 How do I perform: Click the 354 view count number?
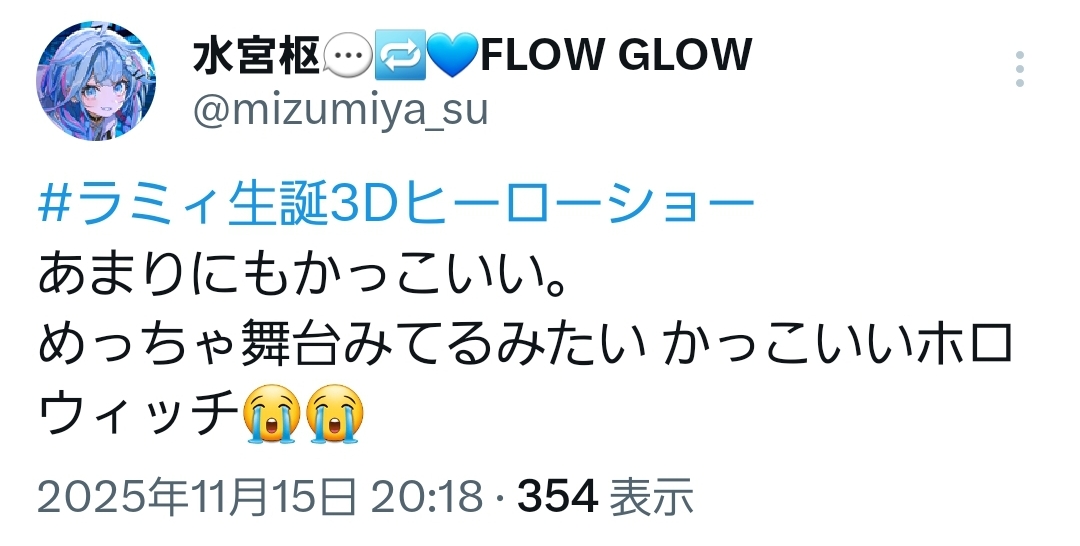pos(557,496)
